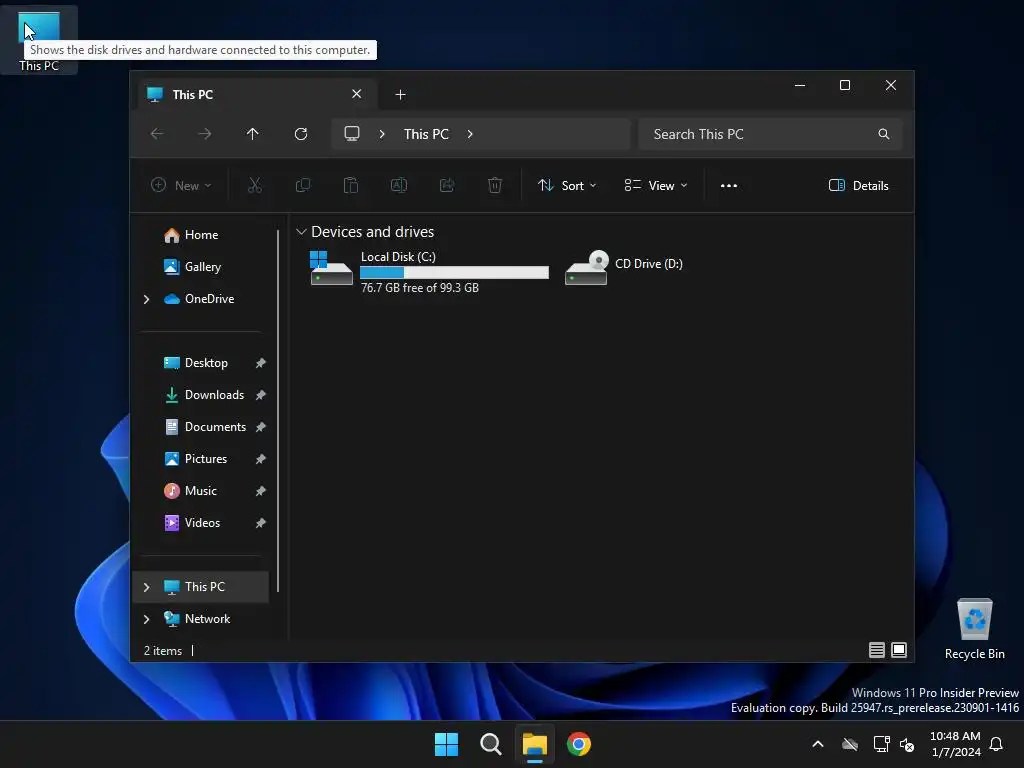Expand the OneDrive tree node
Image resolution: width=1024 pixels, height=768 pixels.
click(x=146, y=299)
